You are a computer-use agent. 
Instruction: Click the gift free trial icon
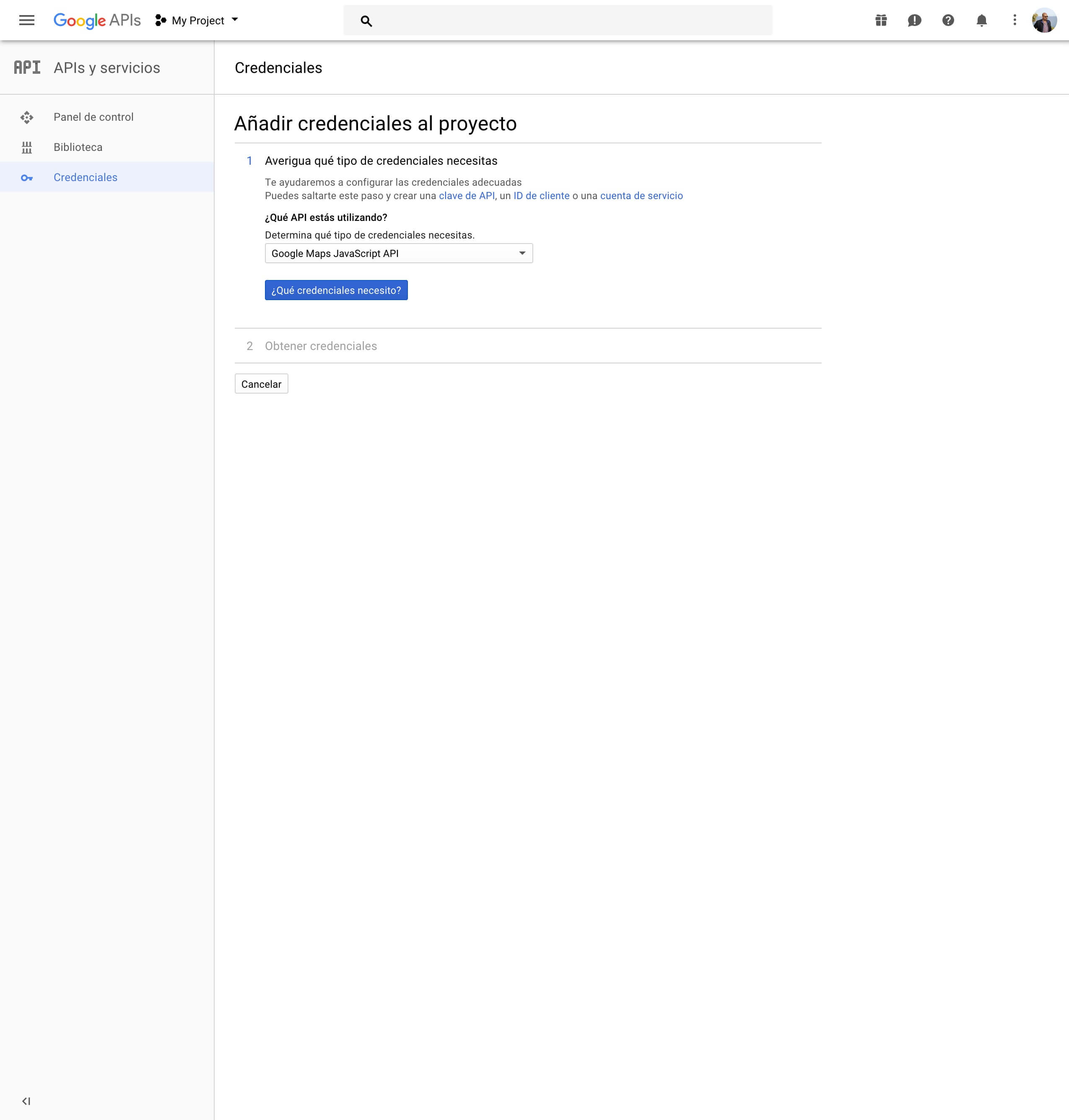click(881, 21)
